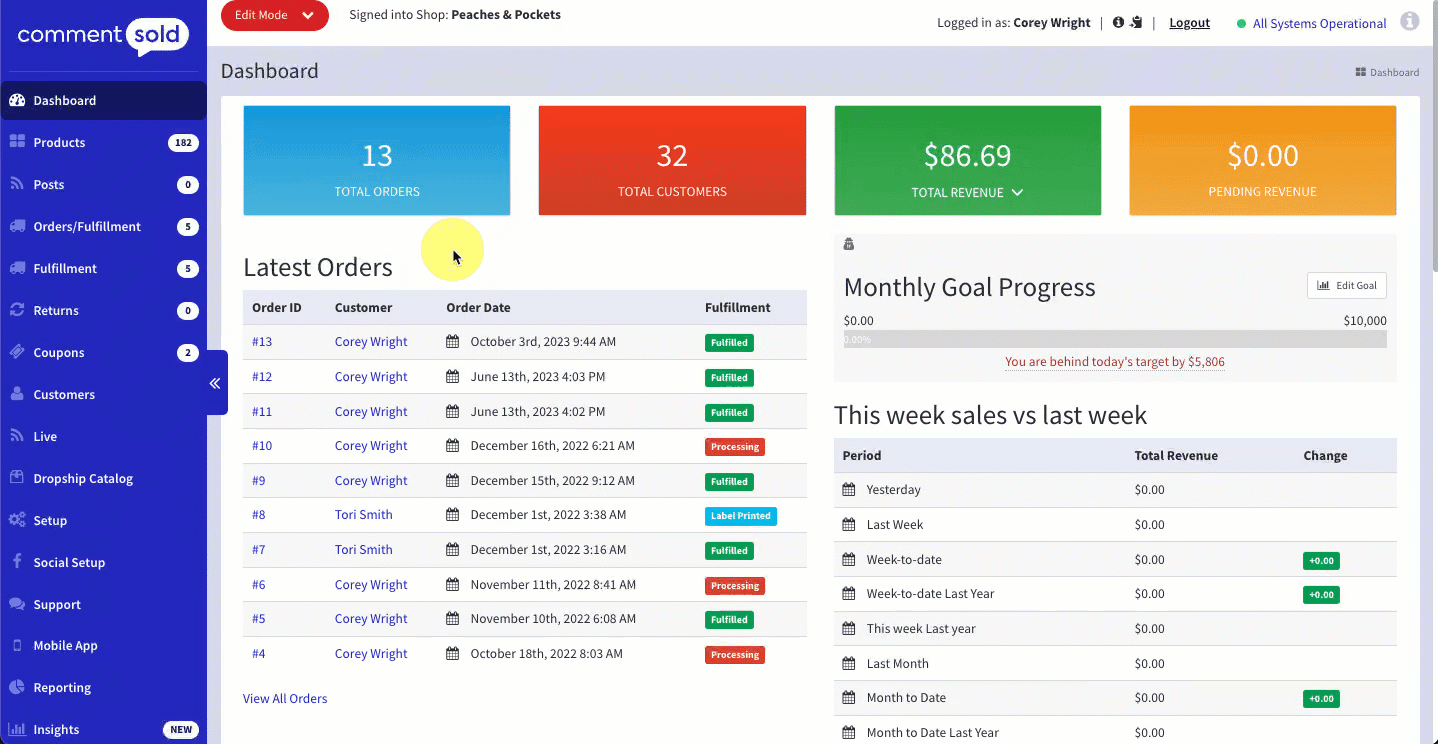Click the Edit Goal button
Viewport: 1438px width, 744px height.
tap(1346, 285)
